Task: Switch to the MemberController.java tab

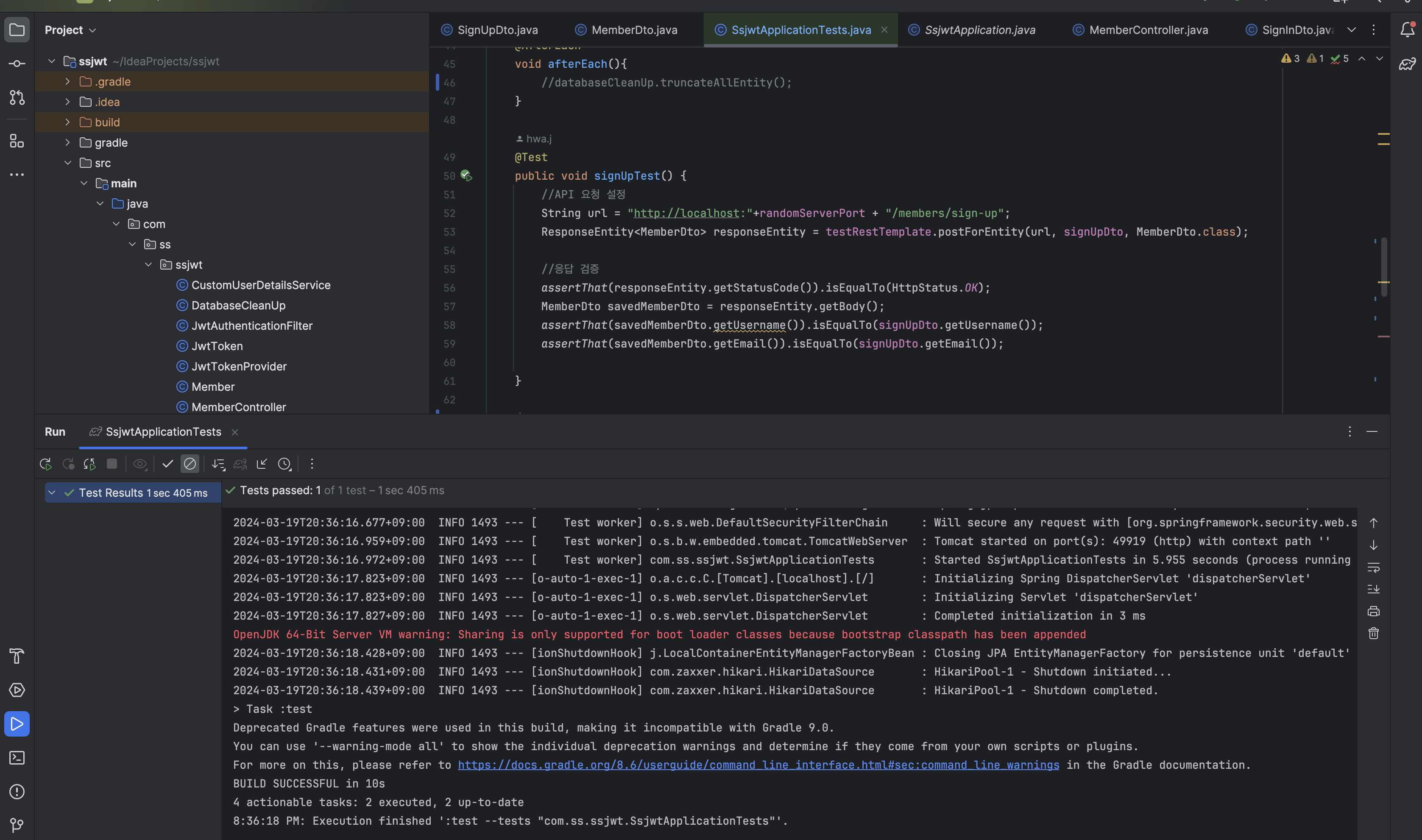Action: tap(1148, 30)
